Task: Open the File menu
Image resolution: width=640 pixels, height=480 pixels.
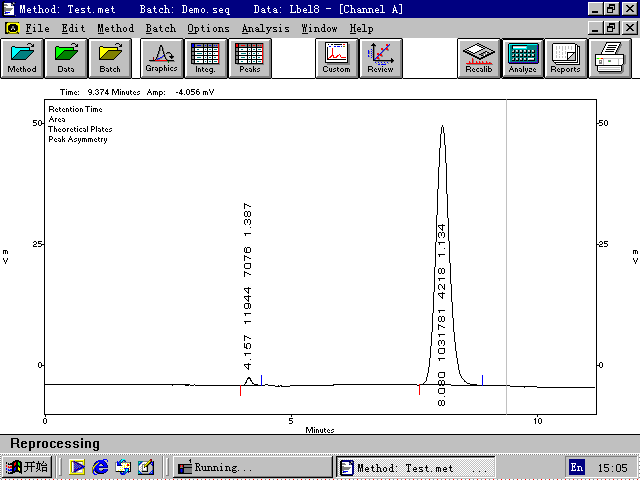Action: [37, 29]
